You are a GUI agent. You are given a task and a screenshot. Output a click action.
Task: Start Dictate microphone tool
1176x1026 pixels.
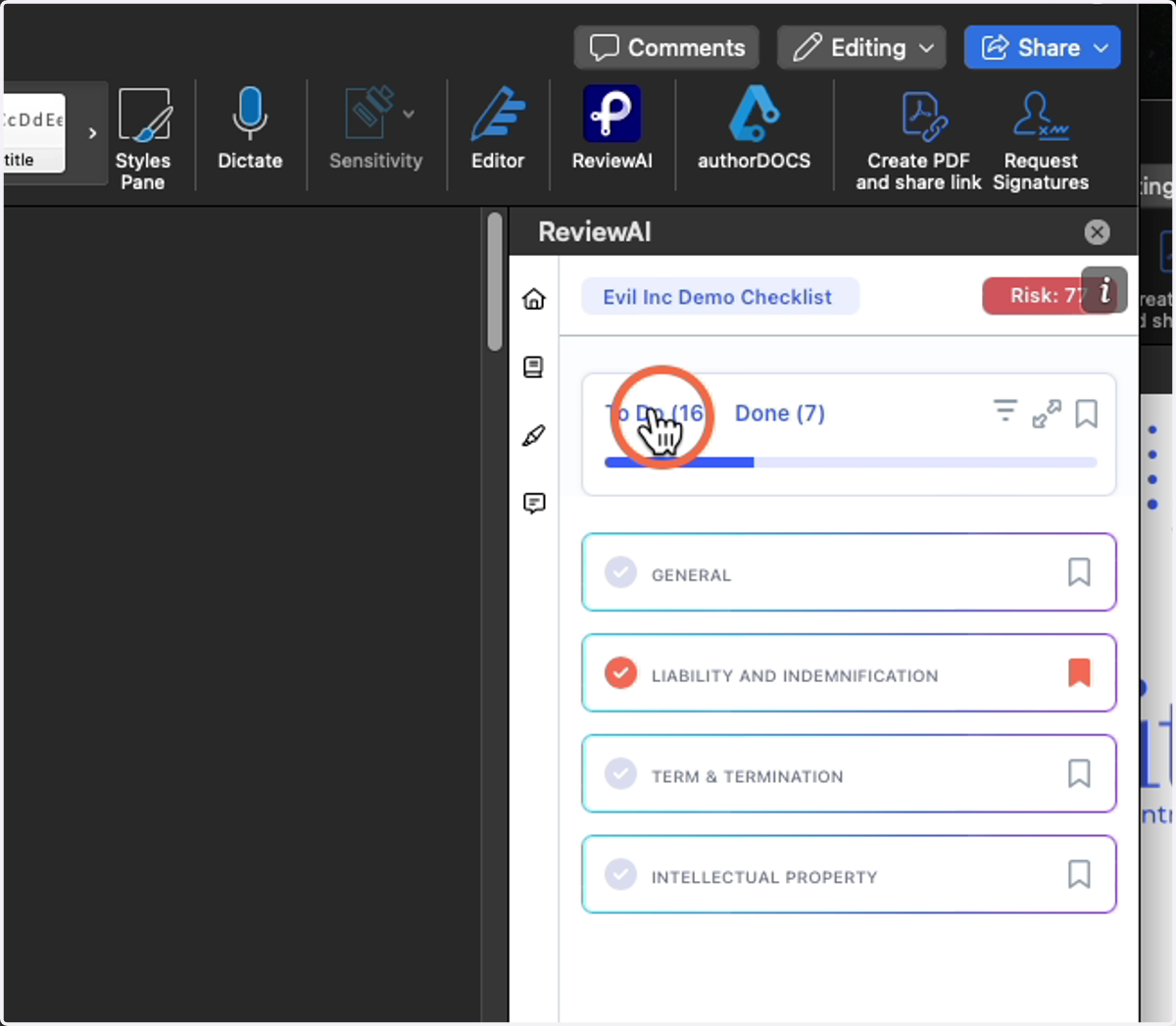[250, 128]
